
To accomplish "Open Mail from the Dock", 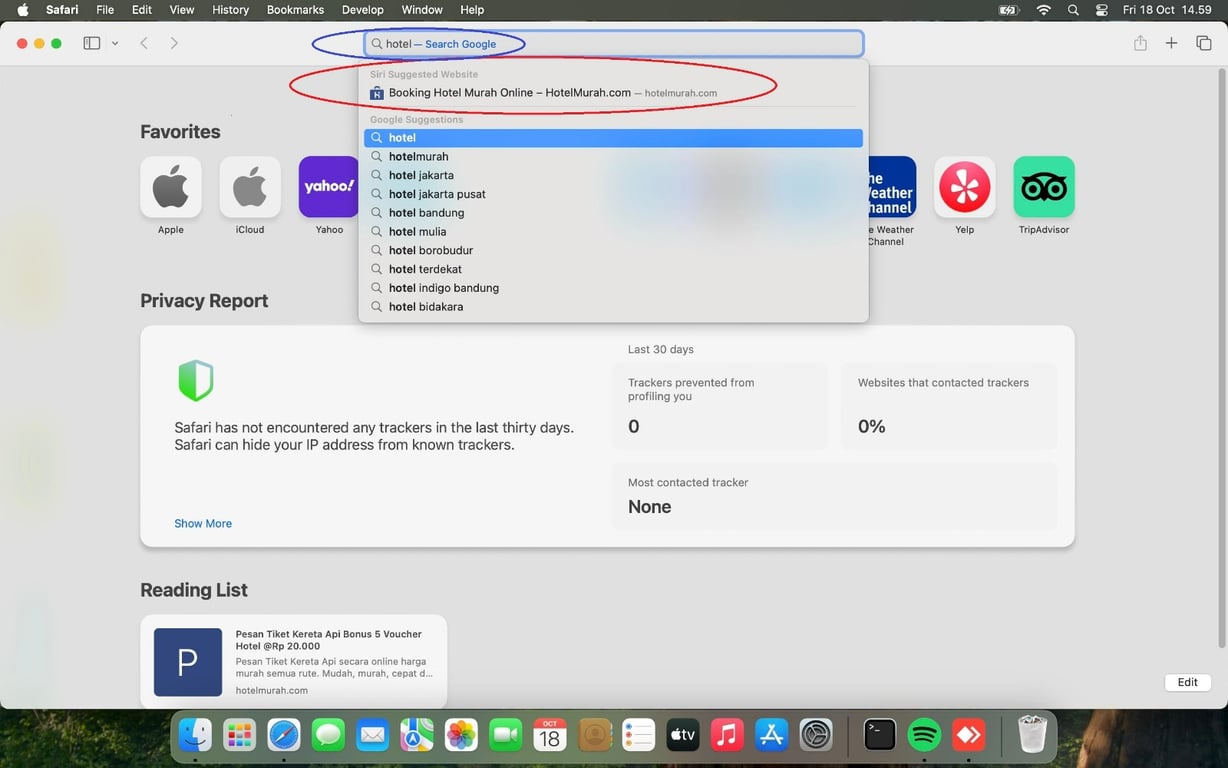I will tap(373, 735).
